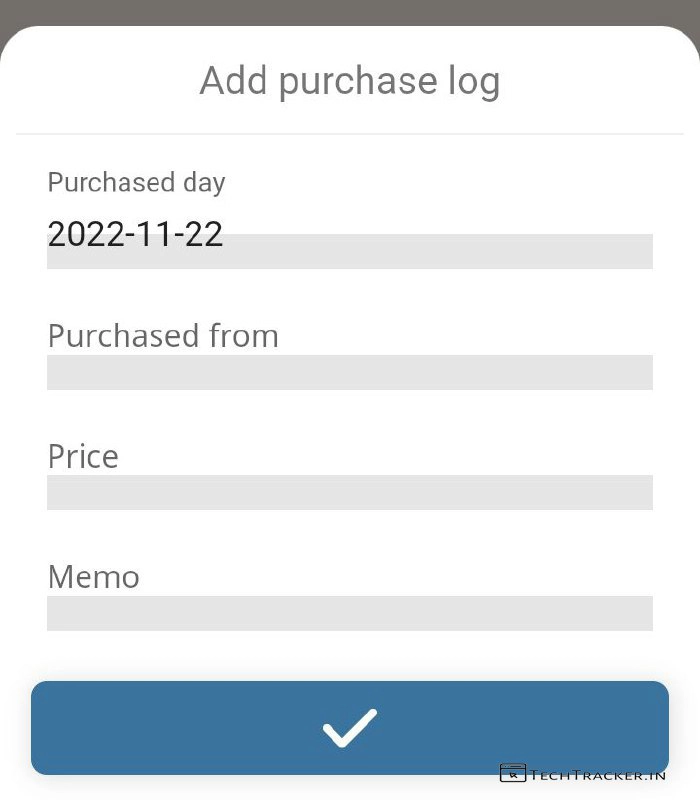The height and width of the screenshot is (800, 700).
Task: Focus the Price input field
Action: click(x=350, y=492)
